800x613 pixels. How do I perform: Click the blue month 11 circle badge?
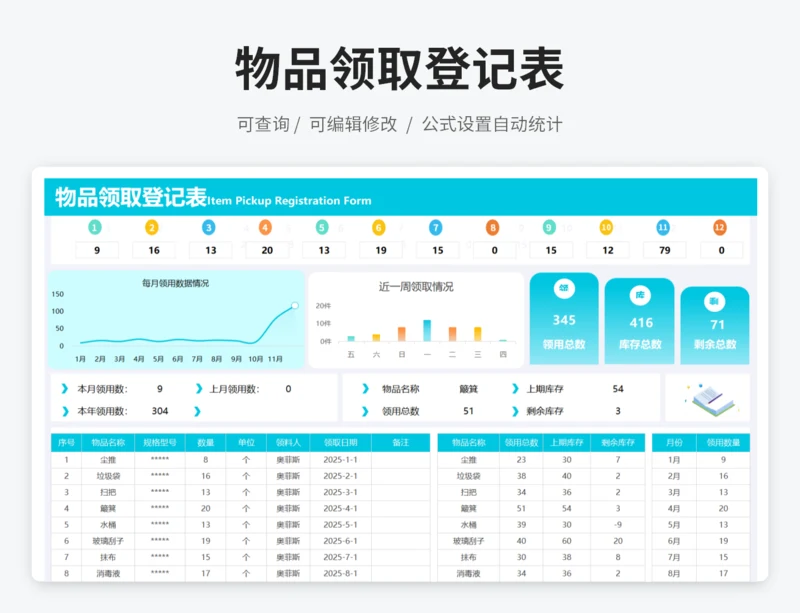[663, 227]
